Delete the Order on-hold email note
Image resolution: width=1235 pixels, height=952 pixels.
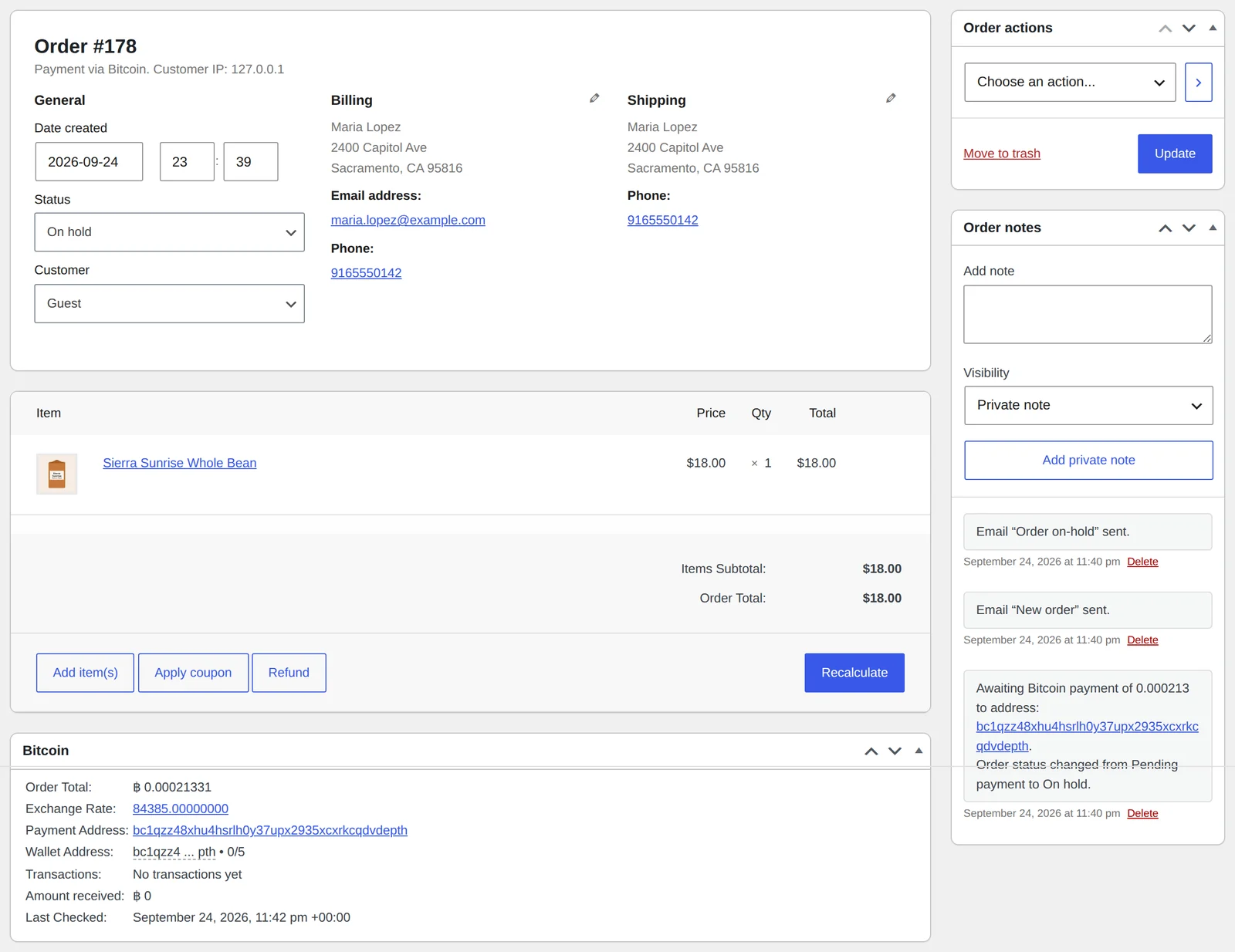pyautogui.click(x=1142, y=562)
